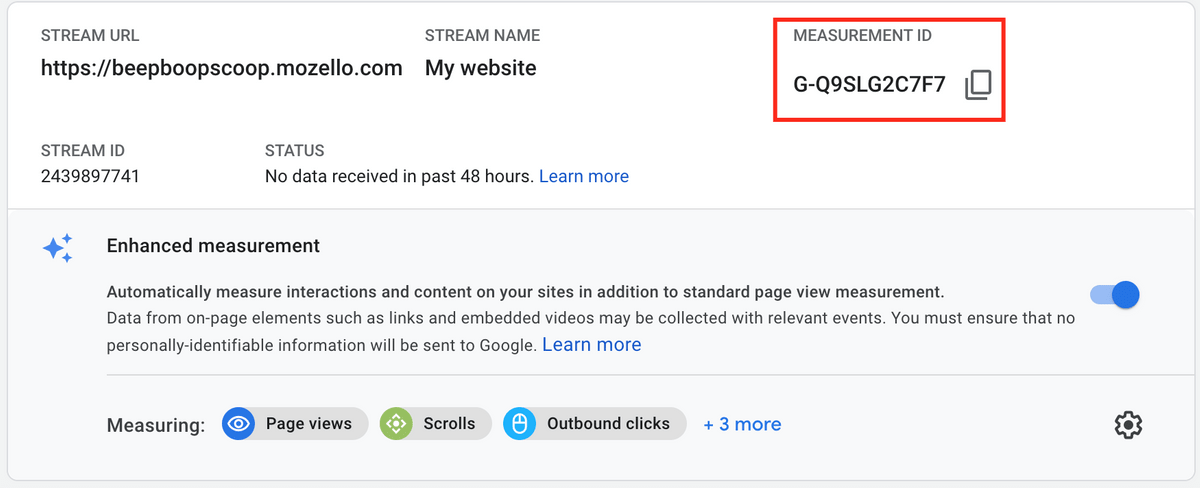Disable the Enhanced measurement toggle
Viewport: 1200px width, 488px height.
(x=1114, y=294)
